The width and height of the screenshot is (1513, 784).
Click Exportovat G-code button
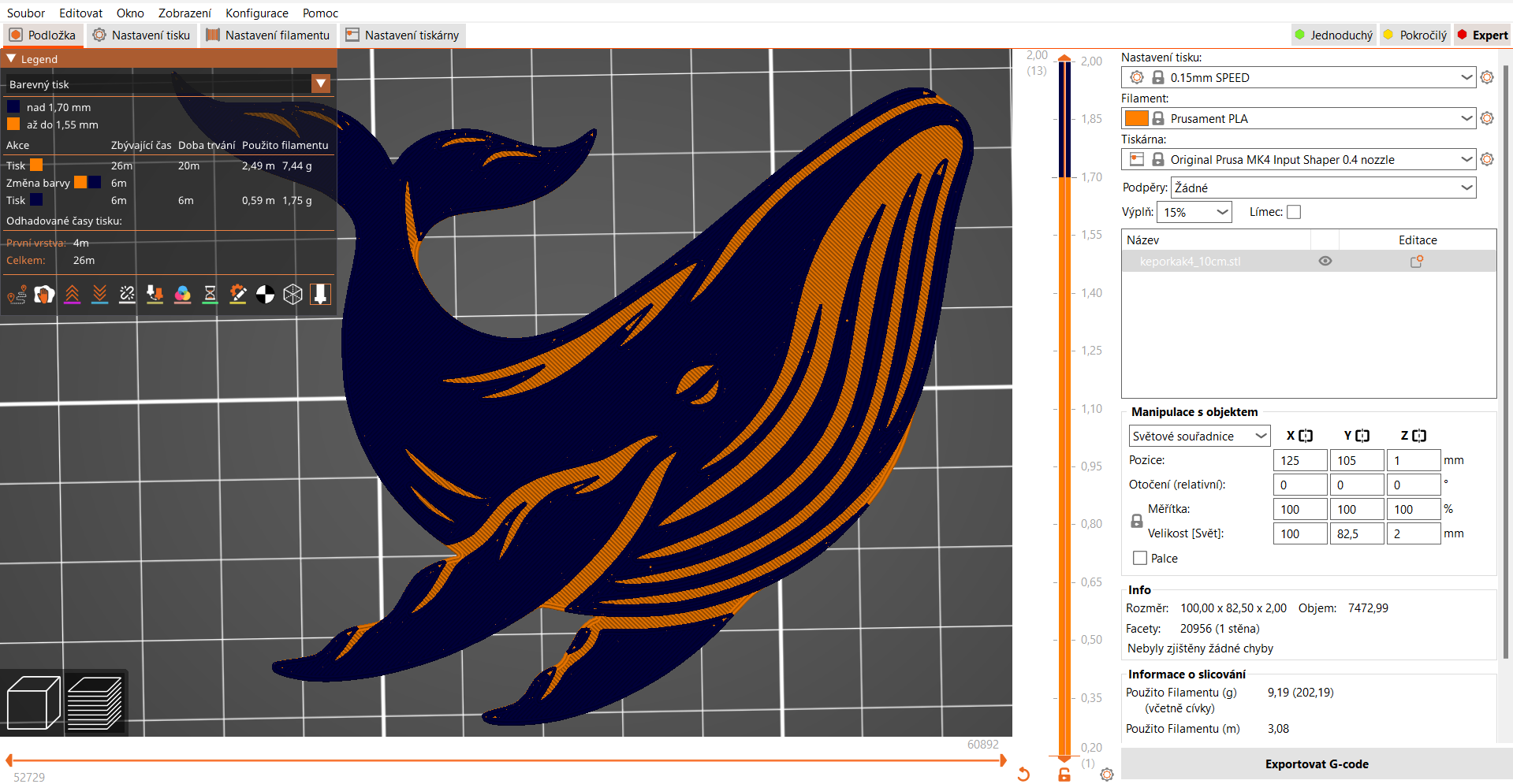(x=1317, y=764)
